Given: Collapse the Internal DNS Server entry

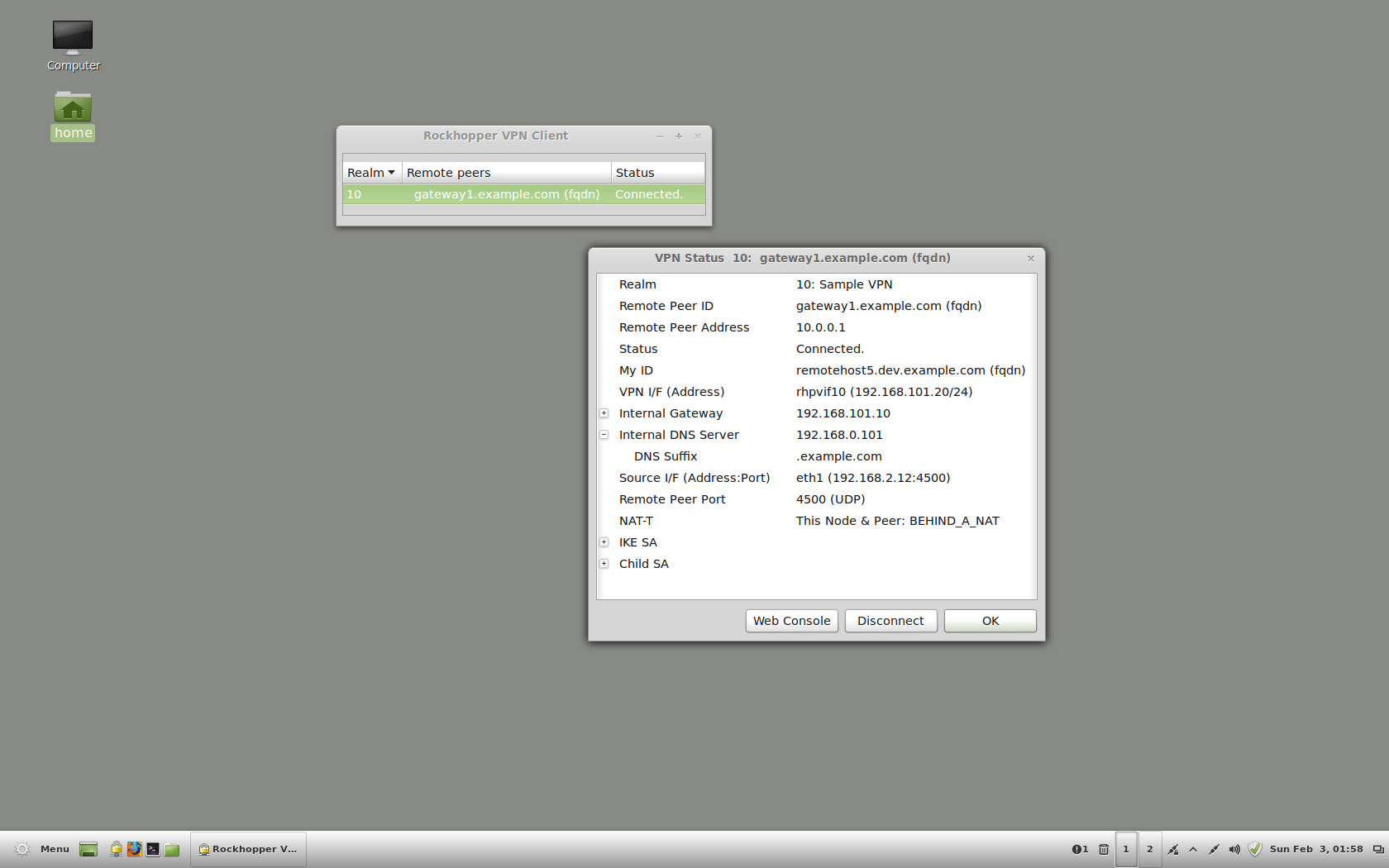Looking at the screenshot, I should [x=604, y=434].
